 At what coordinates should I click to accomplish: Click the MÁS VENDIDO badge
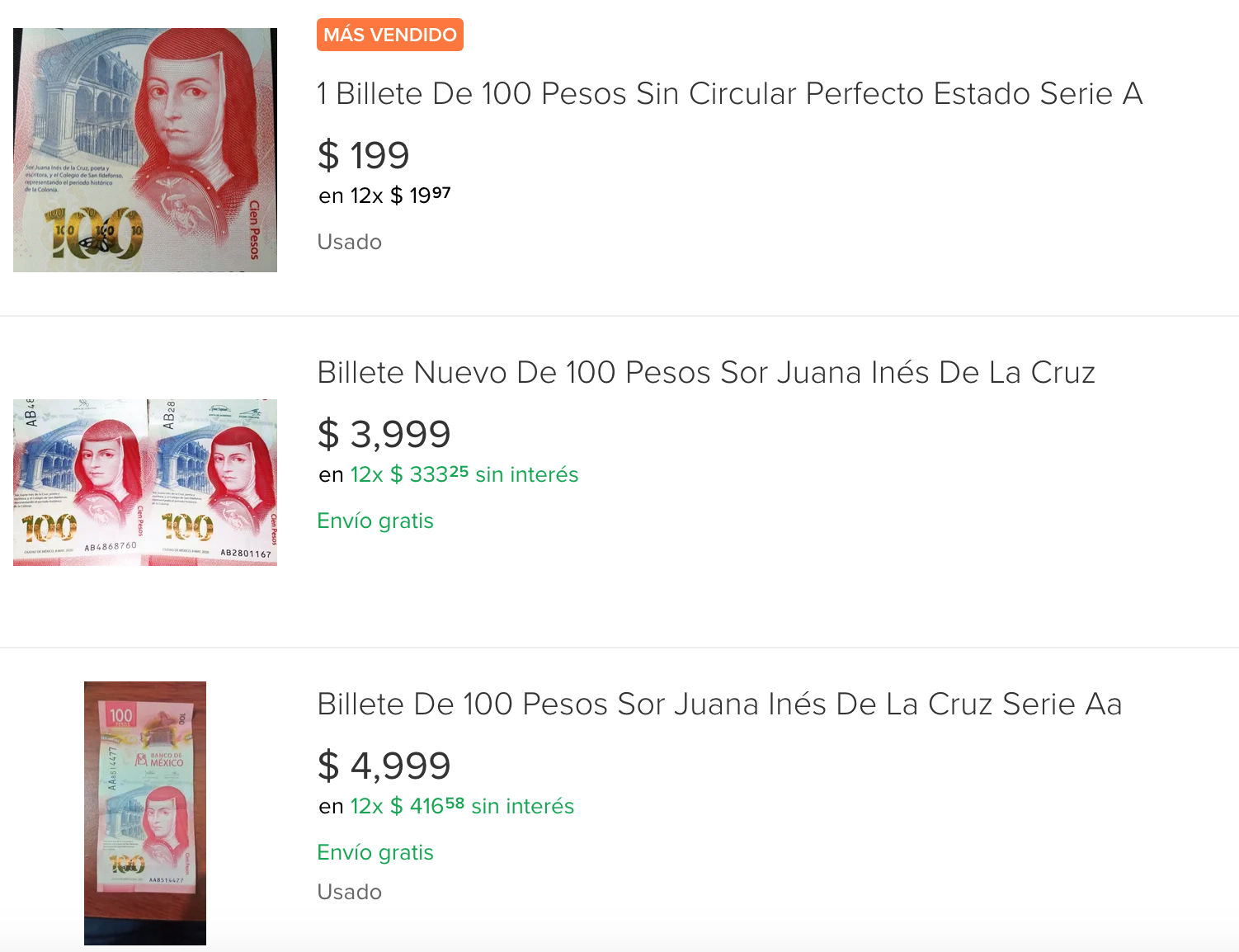(389, 35)
